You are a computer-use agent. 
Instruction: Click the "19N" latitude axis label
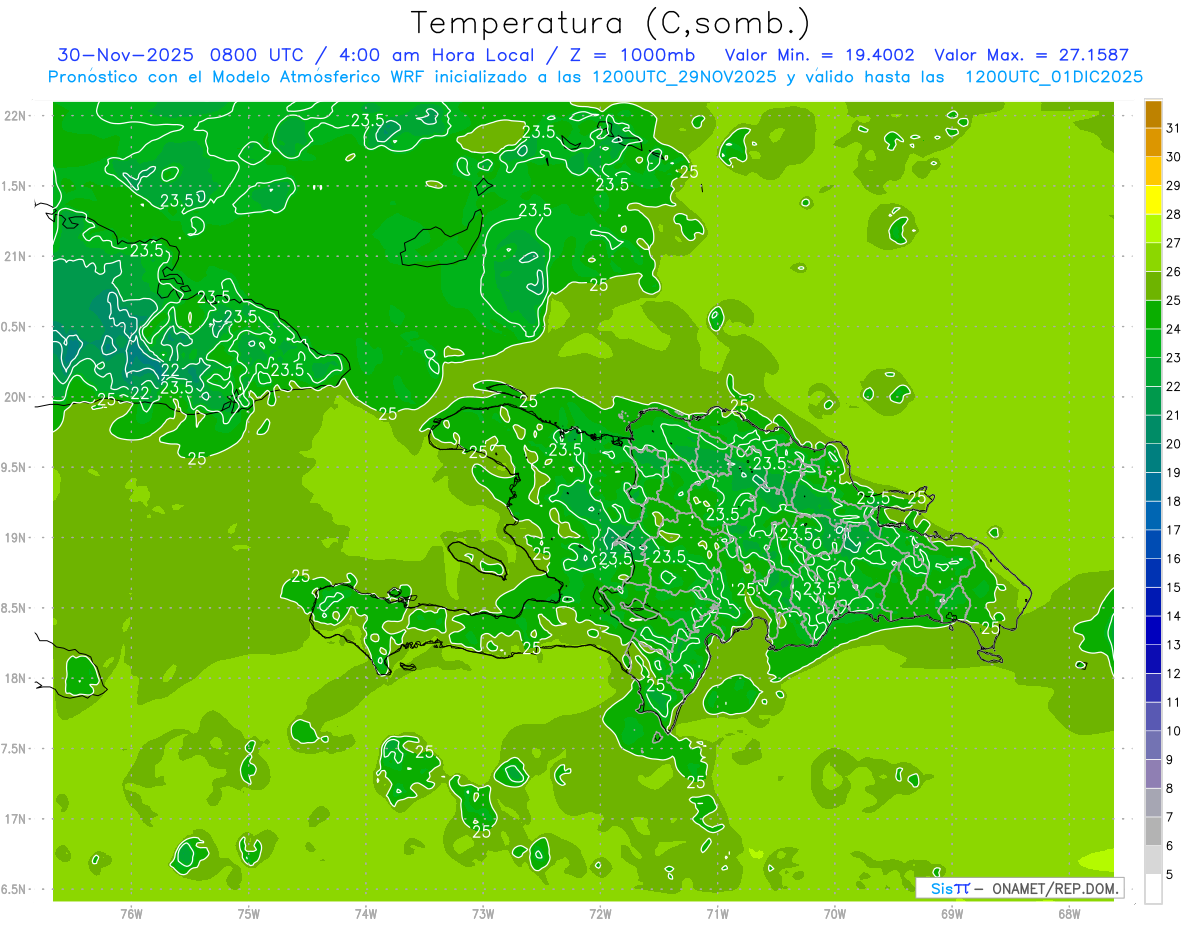click(16, 537)
